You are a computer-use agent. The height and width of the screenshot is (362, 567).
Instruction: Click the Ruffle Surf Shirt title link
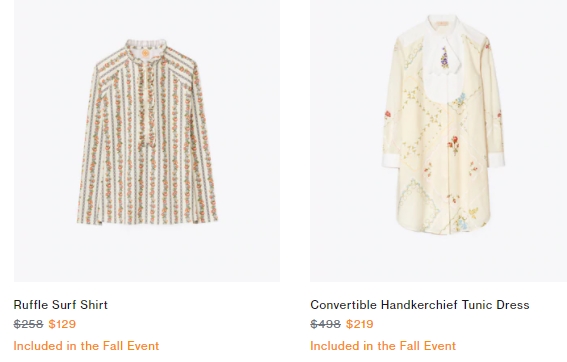click(x=61, y=305)
